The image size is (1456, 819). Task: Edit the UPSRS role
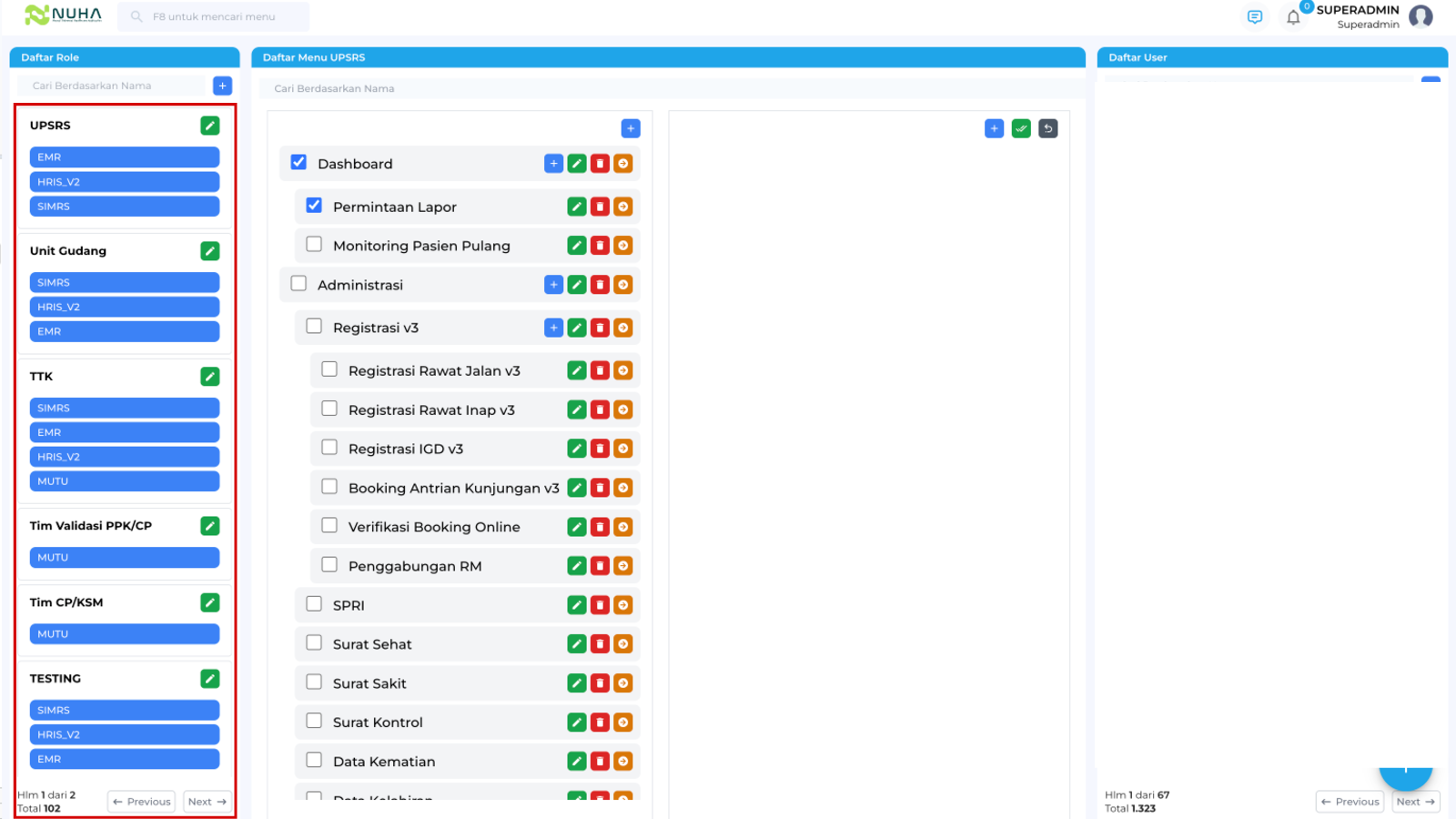(210, 126)
